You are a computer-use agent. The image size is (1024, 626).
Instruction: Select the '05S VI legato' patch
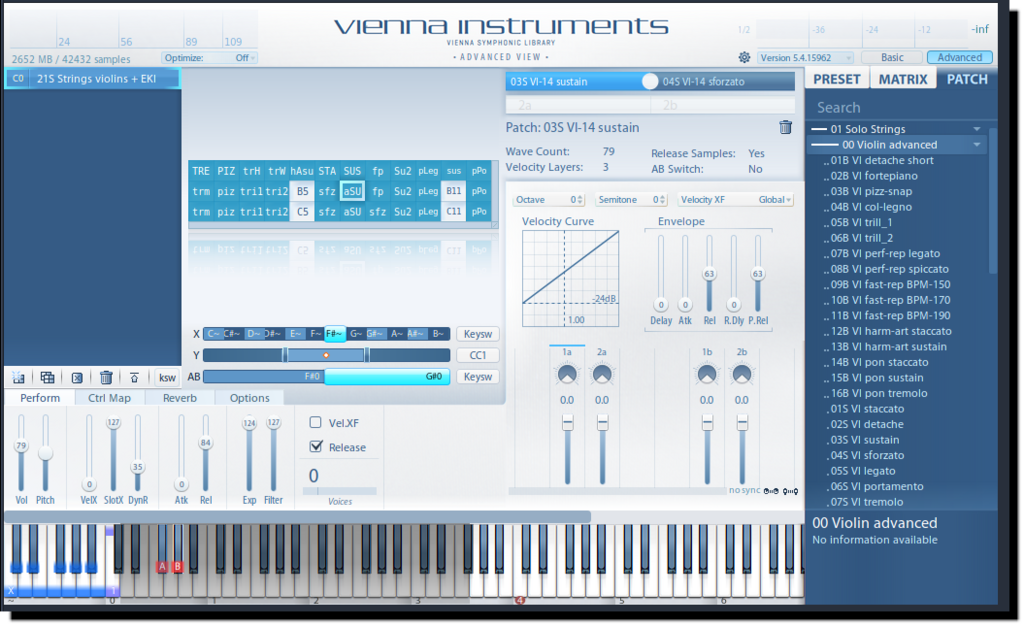tap(862, 471)
